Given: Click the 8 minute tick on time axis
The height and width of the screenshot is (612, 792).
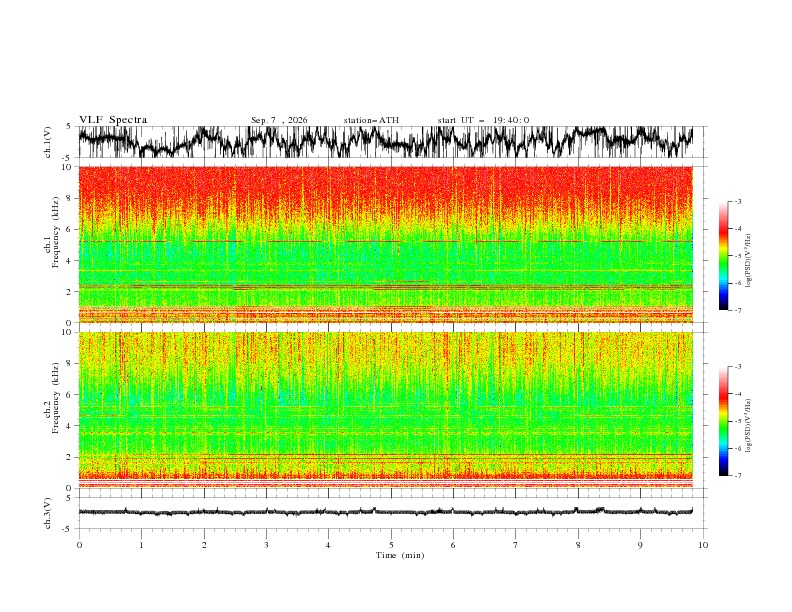Looking at the screenshot, I should 578,545.
